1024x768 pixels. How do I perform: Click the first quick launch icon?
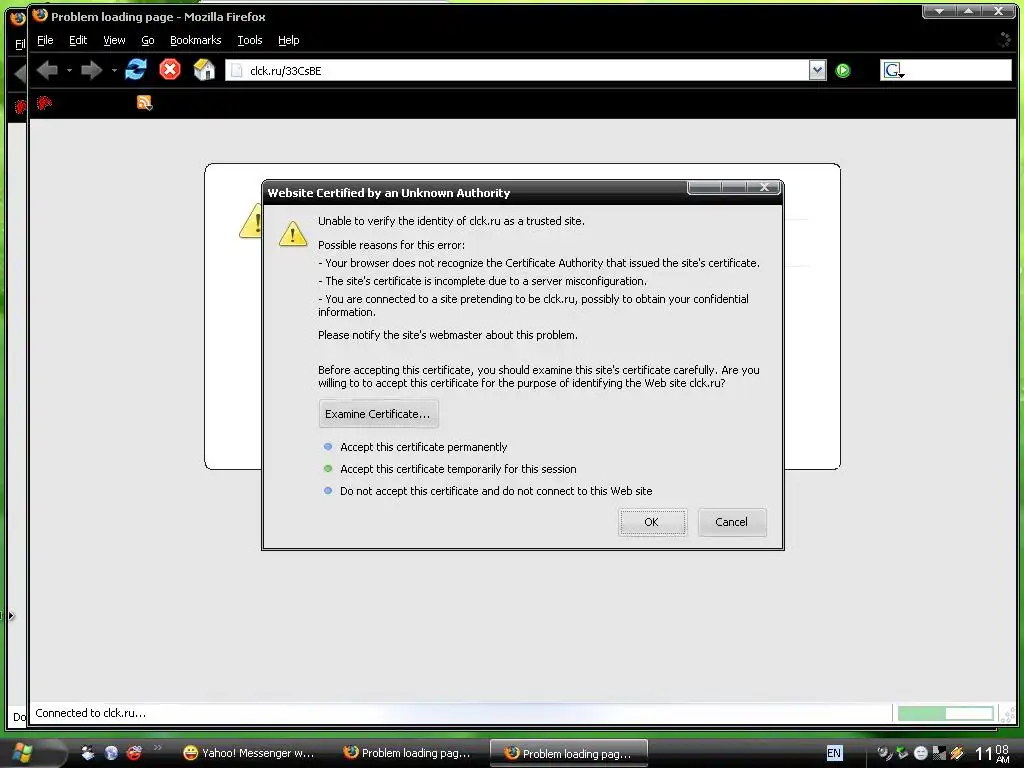[88, 753]
